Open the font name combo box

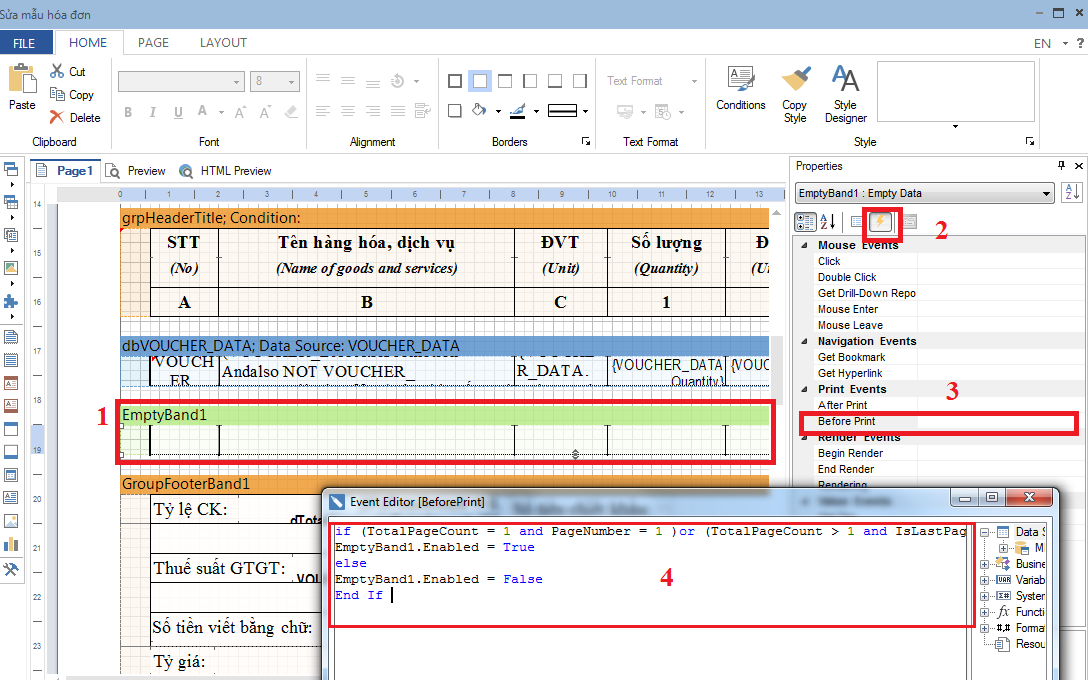pyautogui.click(x=181, y=81)
